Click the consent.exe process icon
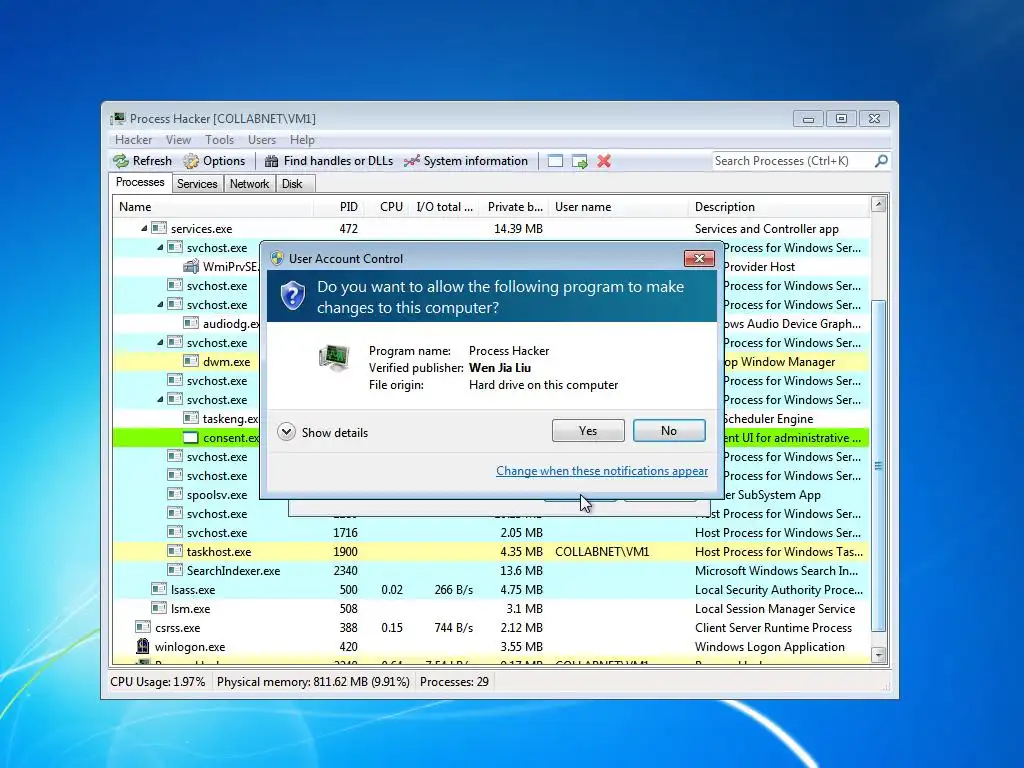 [191, 438]
